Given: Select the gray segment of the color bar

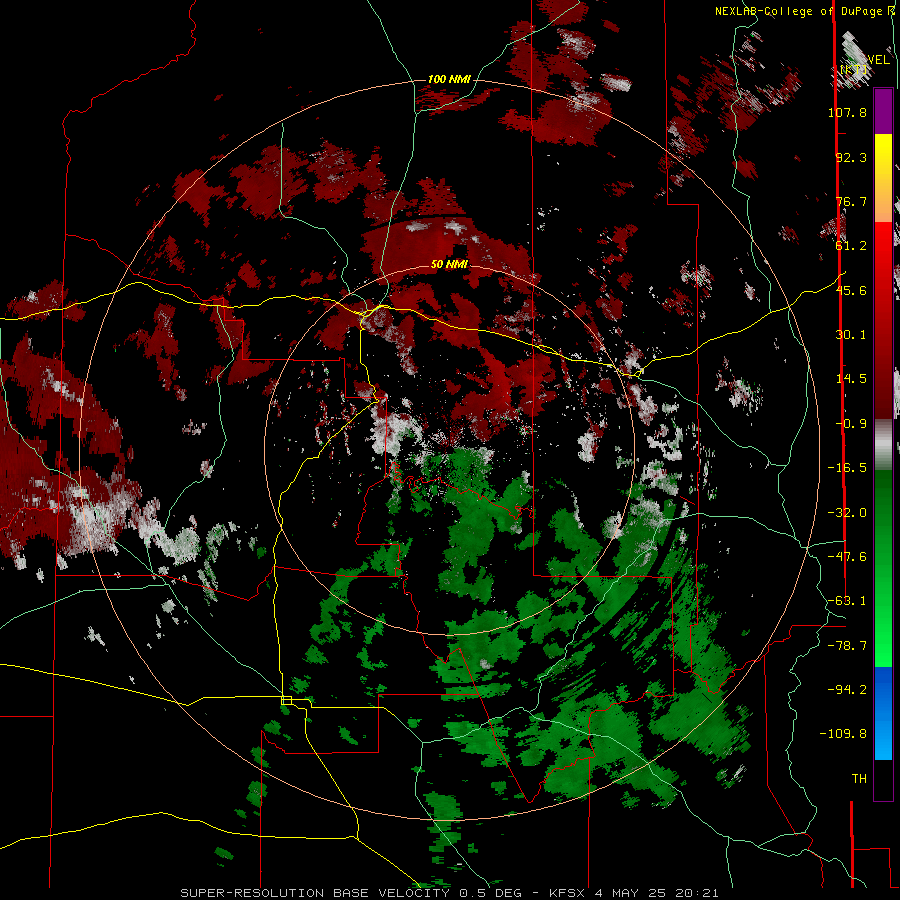Looking at the screenshot, I should tap(883, 445).
